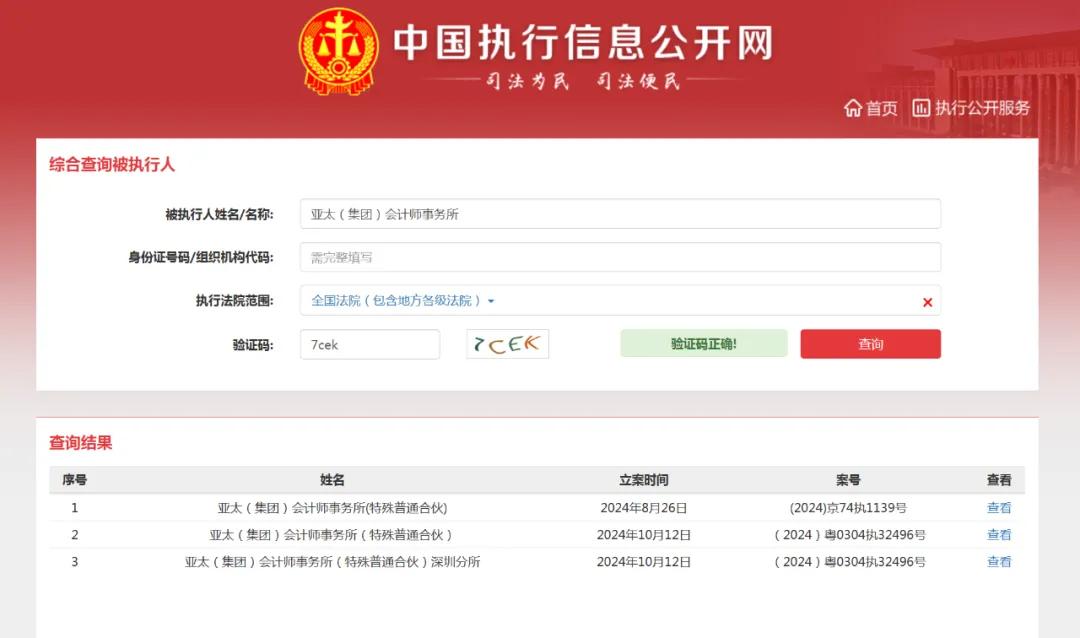Click row 2 case number 粤0304执32496号
Screen dimensions: 1080x638
849,535
